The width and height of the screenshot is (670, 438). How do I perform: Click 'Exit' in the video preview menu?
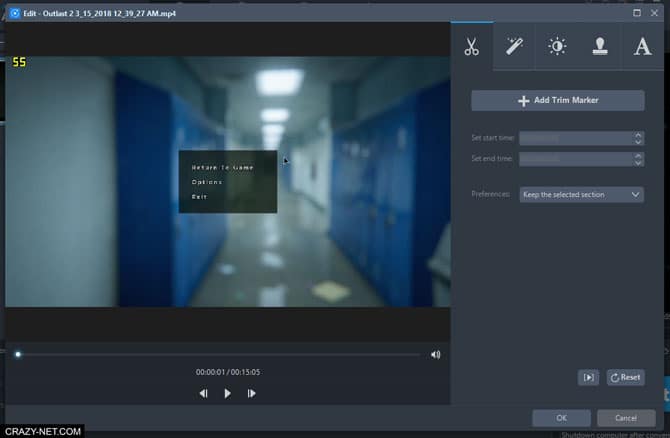tap(199, 197)
